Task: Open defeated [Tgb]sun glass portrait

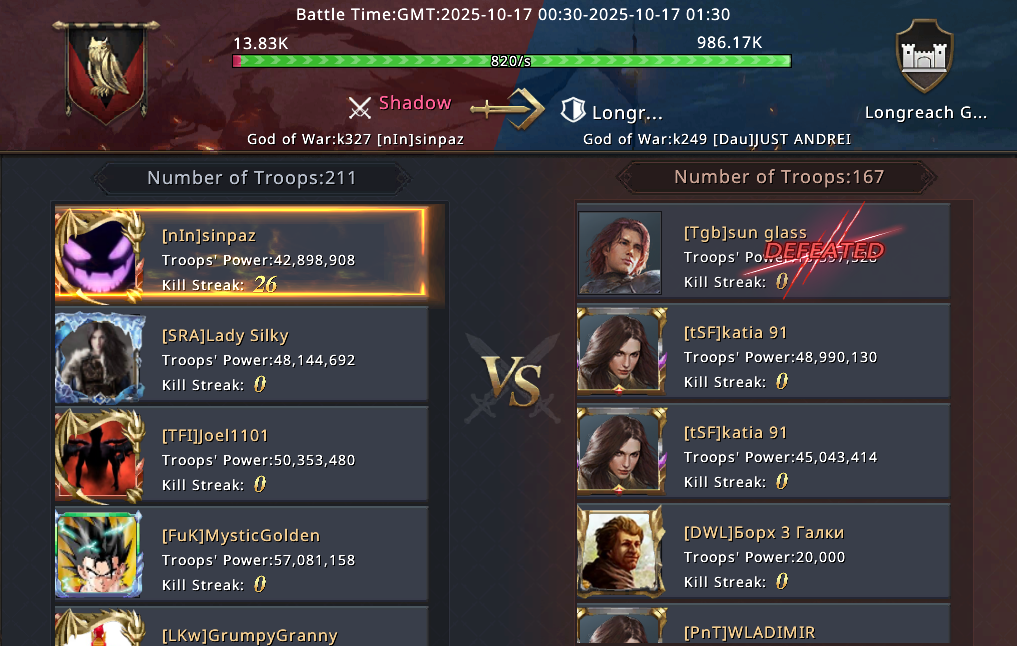Action: [620, 253]
